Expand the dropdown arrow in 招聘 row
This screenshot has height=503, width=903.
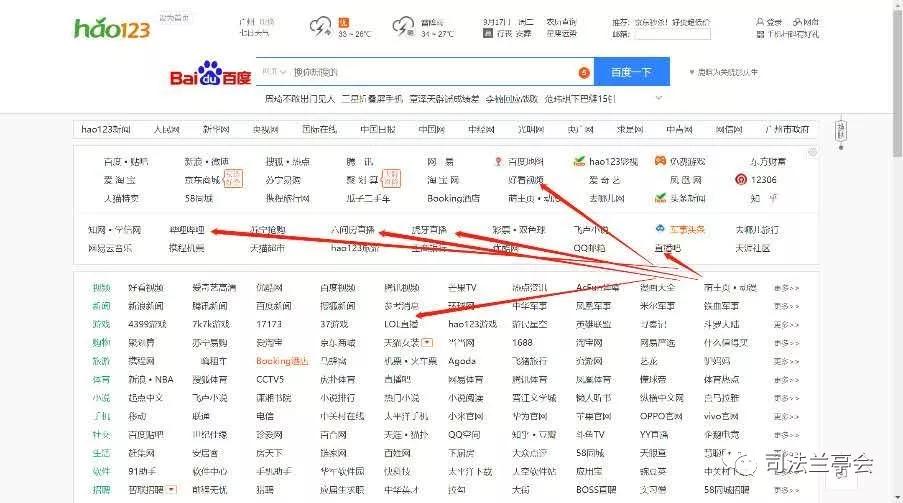point(172,490)
